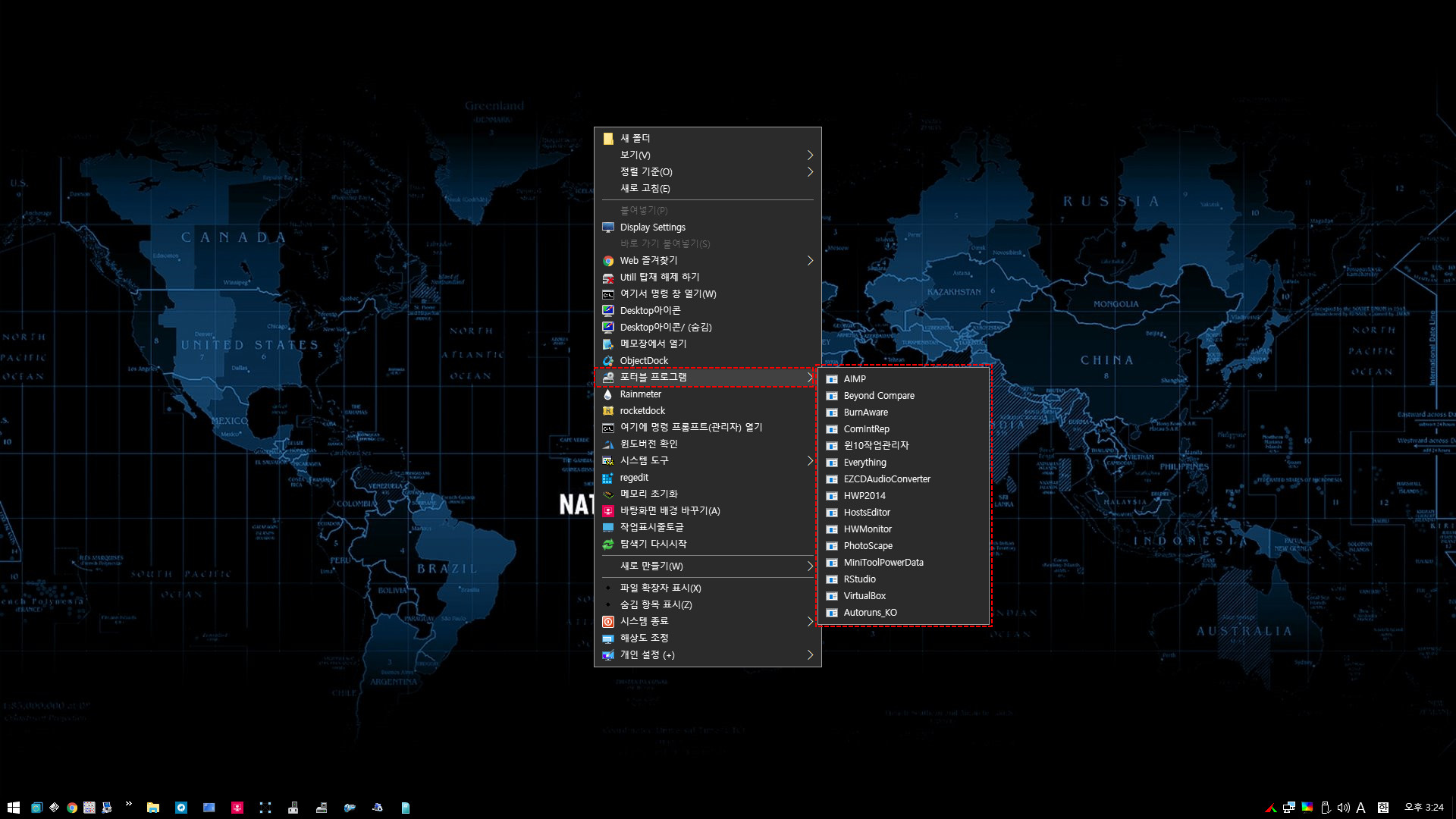Select Utill 탑재 해제 하기
The height and width of the screenshot is (819, 1456).
[708, 277]
